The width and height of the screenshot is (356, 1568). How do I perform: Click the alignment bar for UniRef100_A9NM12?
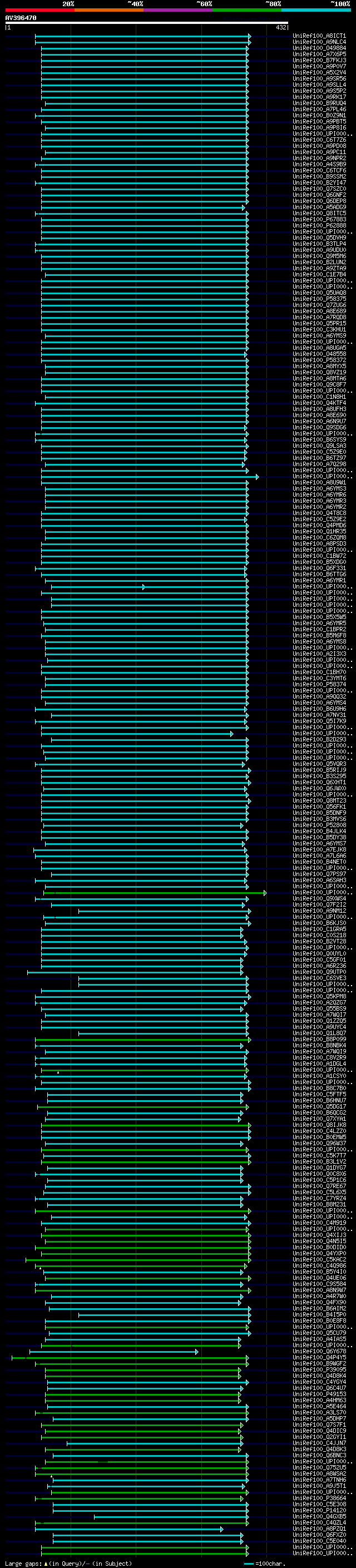click(x=164, y=911)
